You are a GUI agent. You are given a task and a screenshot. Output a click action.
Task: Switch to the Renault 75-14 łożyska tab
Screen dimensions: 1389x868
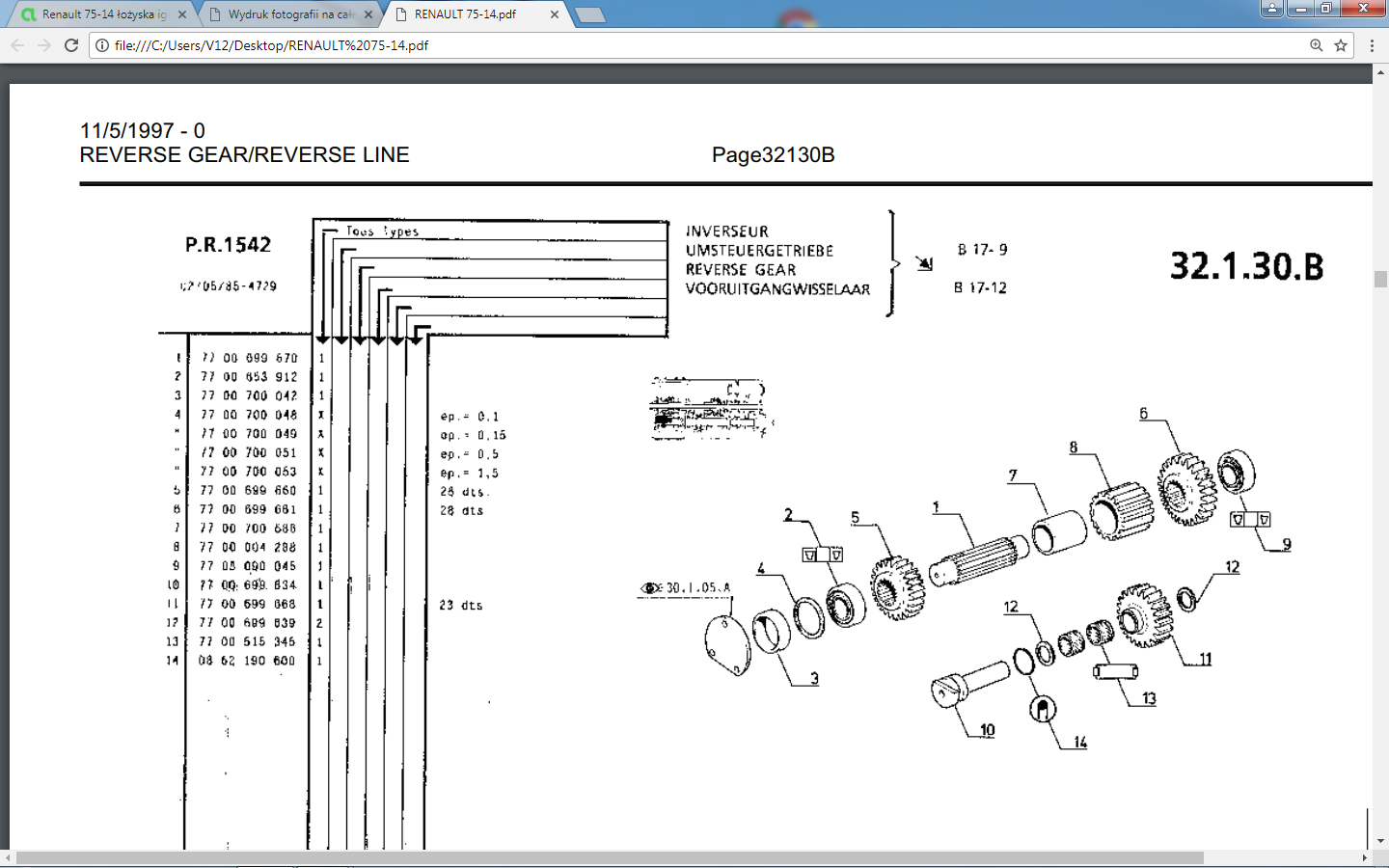[x=101, y=14]
